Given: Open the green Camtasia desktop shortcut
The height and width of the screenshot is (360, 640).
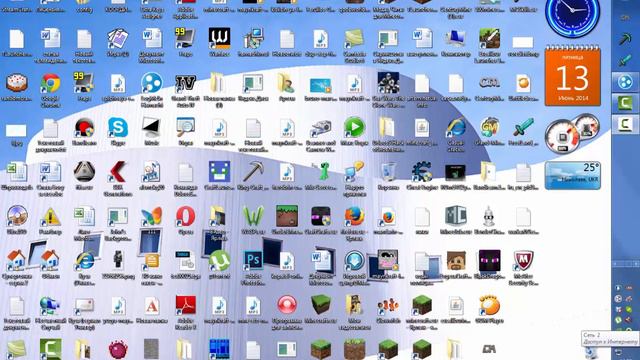Looking at the screenshot, I should [x=50, y=349].
